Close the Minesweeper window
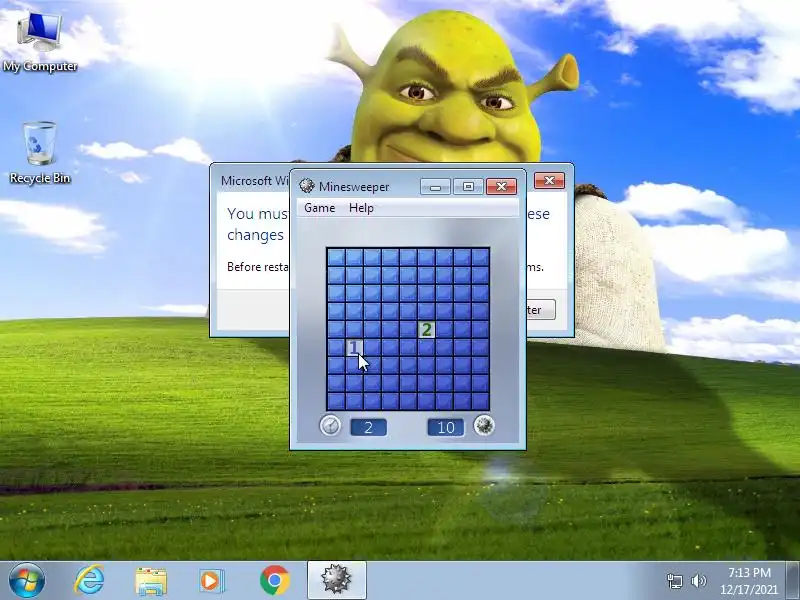The width and height of the screenshot is (800, 600). click(501, 186)
